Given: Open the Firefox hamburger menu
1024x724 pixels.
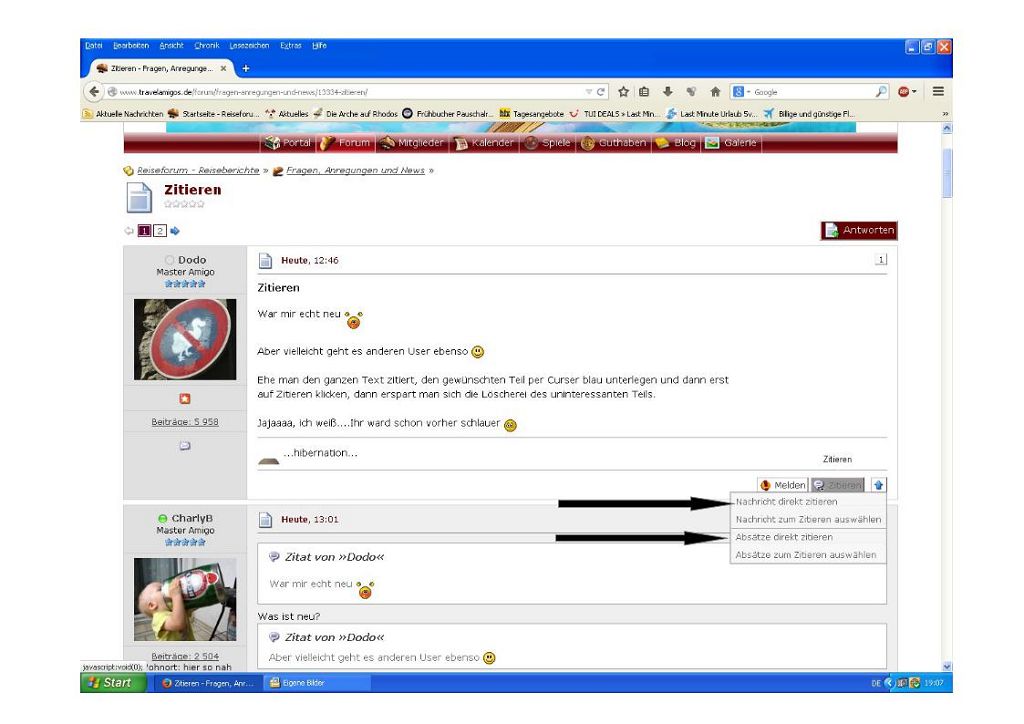Looking at the screenshot, I should pyautogui.click(x=938, y=92).
